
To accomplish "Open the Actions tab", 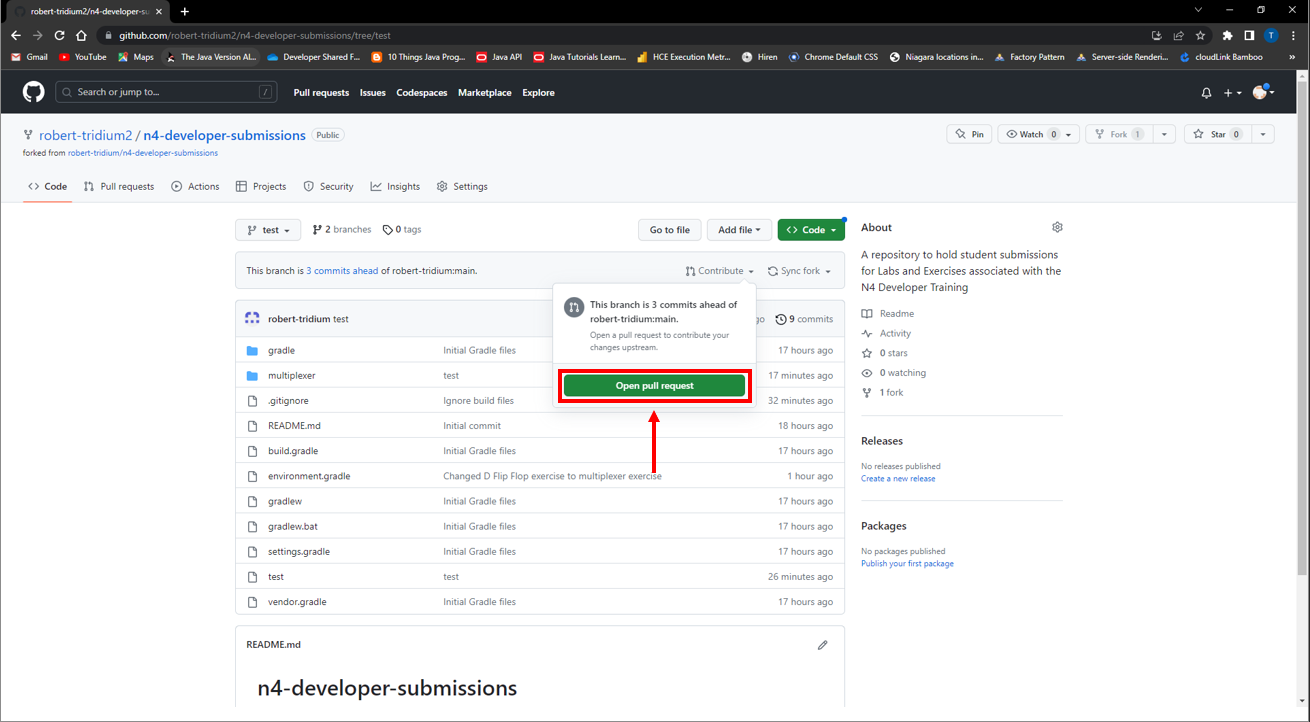I will [x=195, y=187].
